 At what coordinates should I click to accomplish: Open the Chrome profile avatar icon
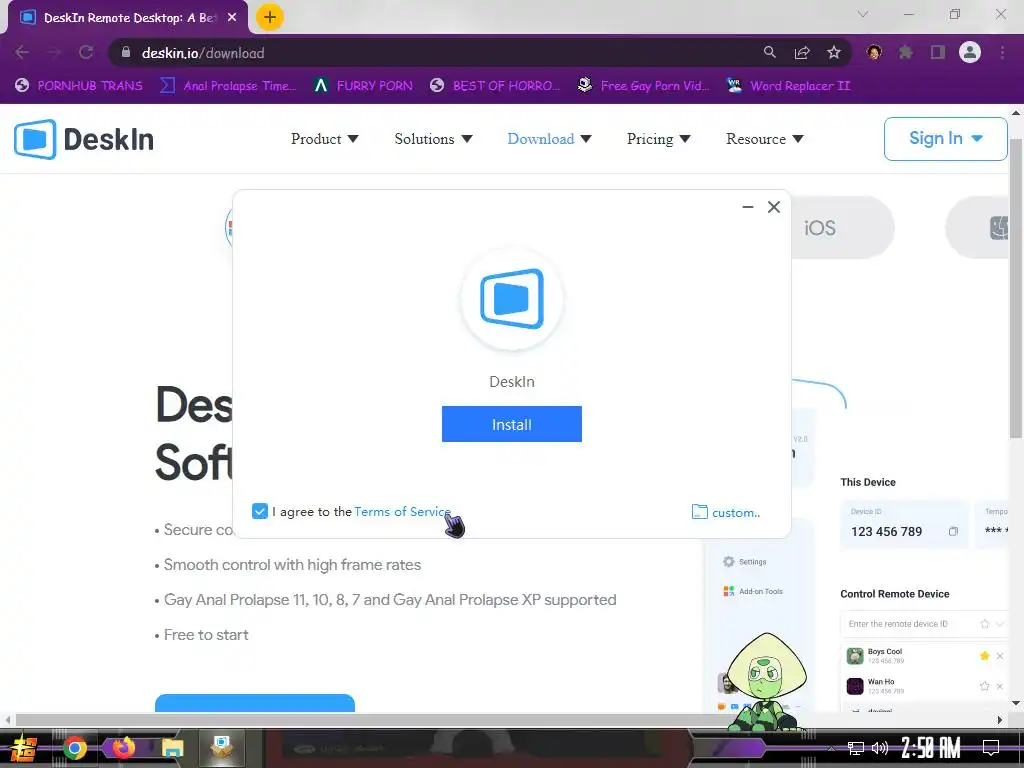click(970, 52)
